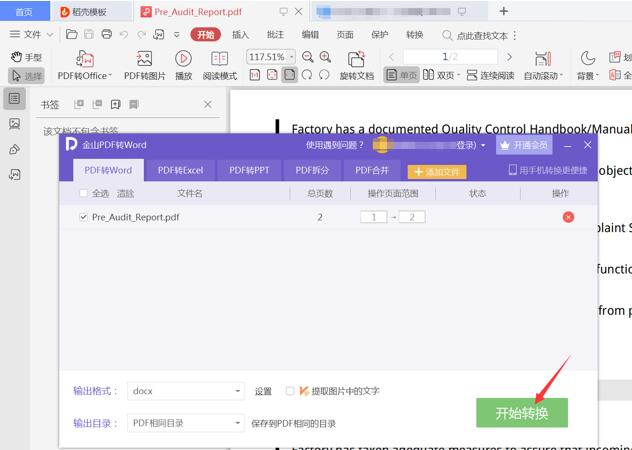Click green 开始转换 button
Viewport: 632px width, 450px height.
522,412
